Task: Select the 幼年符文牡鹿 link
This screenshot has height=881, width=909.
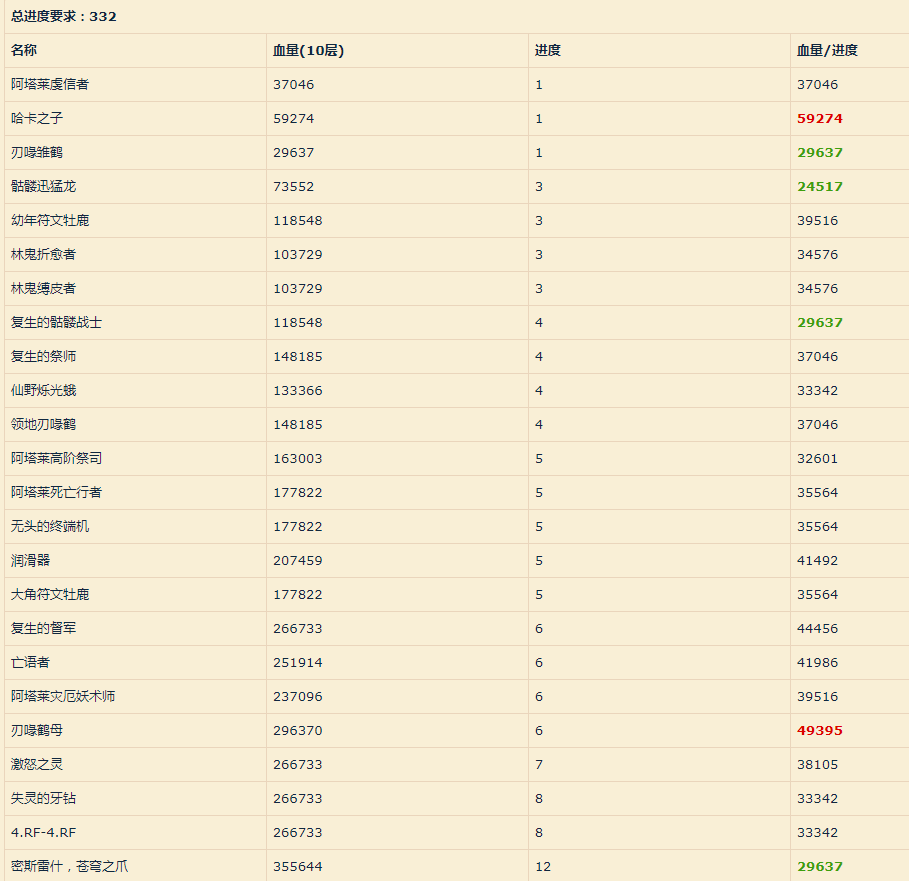Action: tap(50, 220)
